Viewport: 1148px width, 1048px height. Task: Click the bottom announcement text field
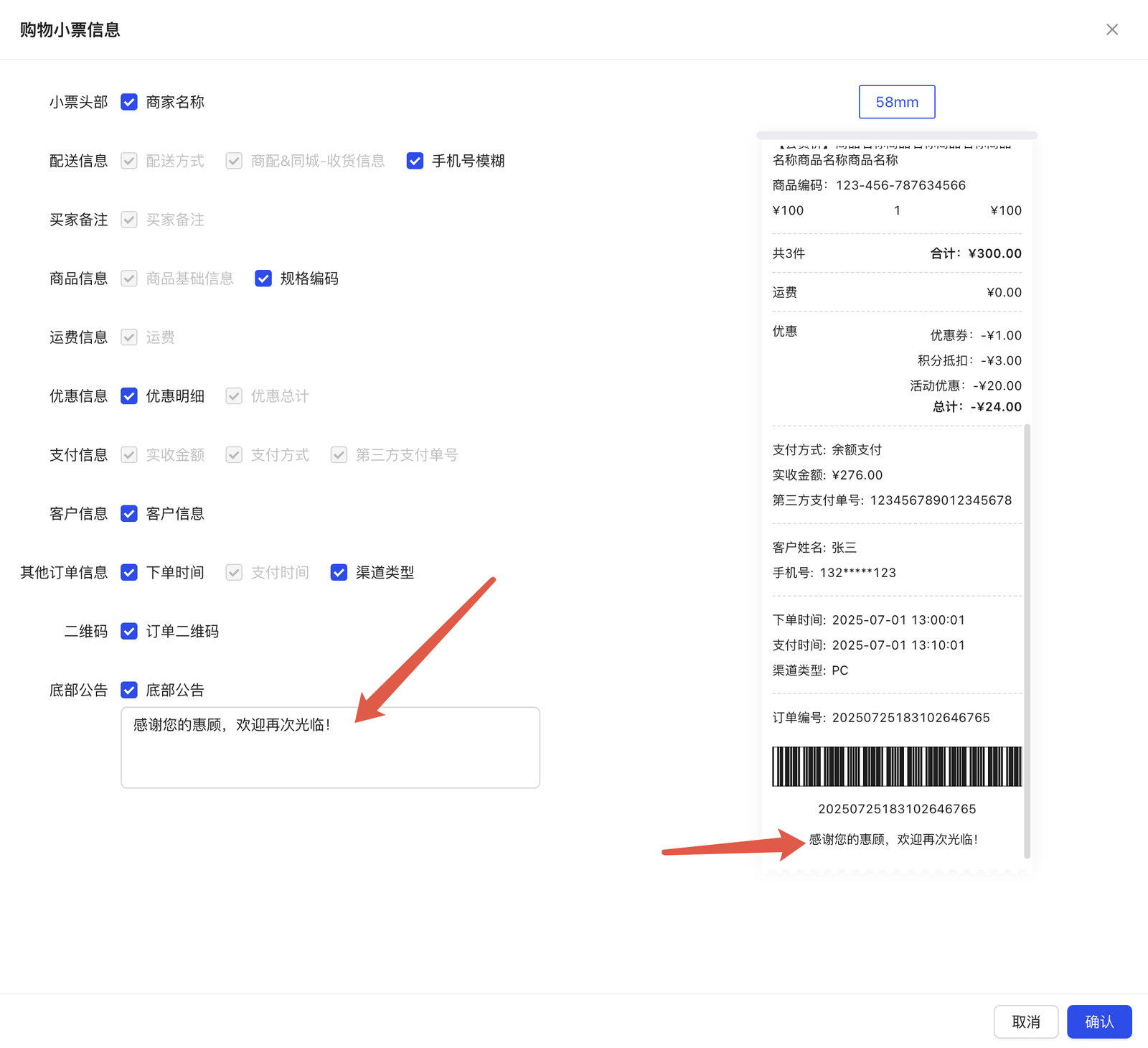click(330, 748)
